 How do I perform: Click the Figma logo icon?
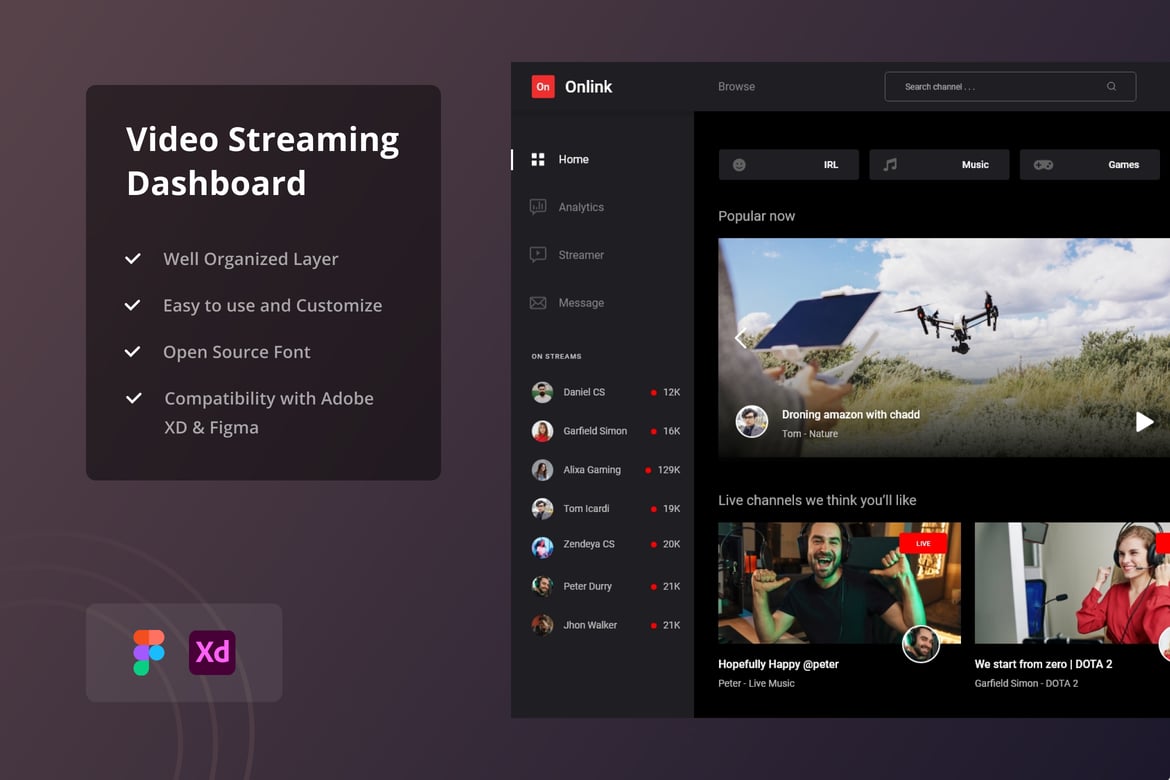149,652
